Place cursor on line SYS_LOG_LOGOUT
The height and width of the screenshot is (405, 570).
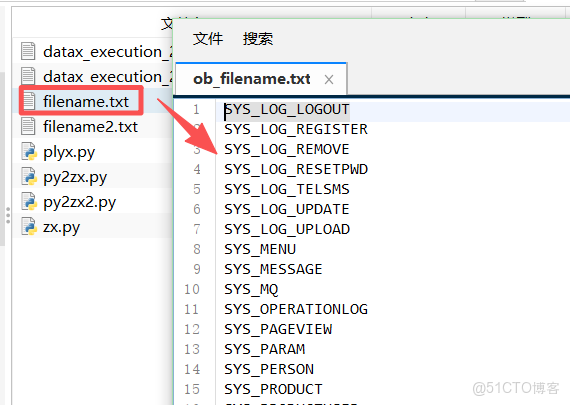click(x=287, y=109)
